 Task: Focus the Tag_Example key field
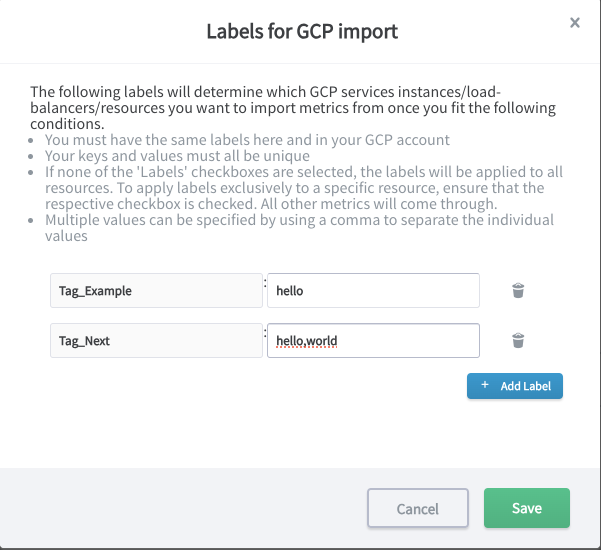pyautogui.click(x=155, y=291)
